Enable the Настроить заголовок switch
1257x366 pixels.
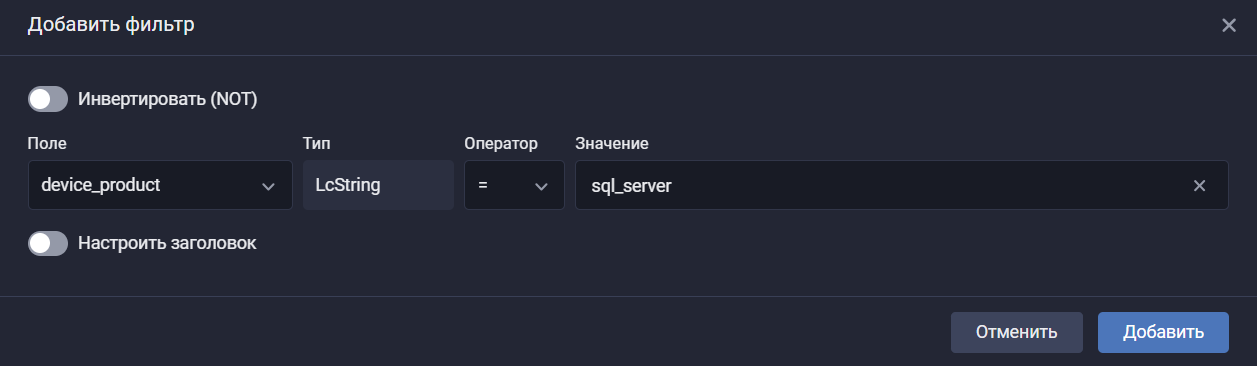(48, 243)
